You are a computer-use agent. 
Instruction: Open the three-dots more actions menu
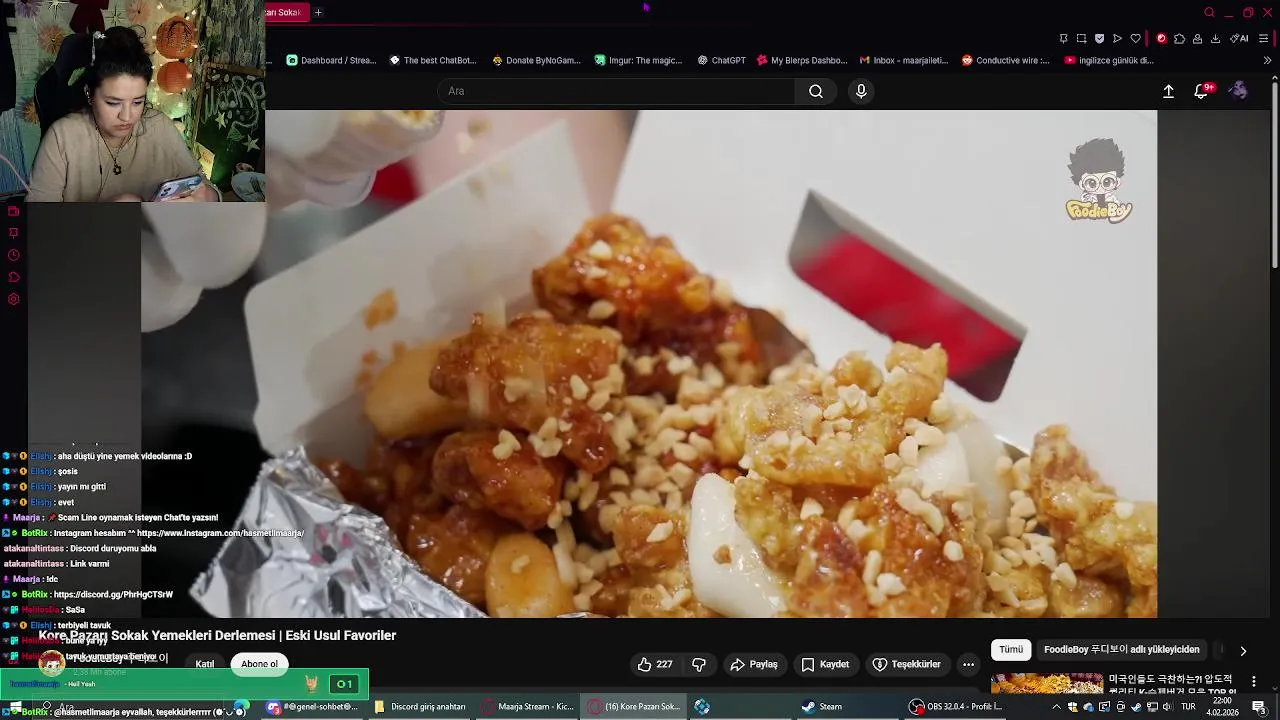click(x=968, y=664)
